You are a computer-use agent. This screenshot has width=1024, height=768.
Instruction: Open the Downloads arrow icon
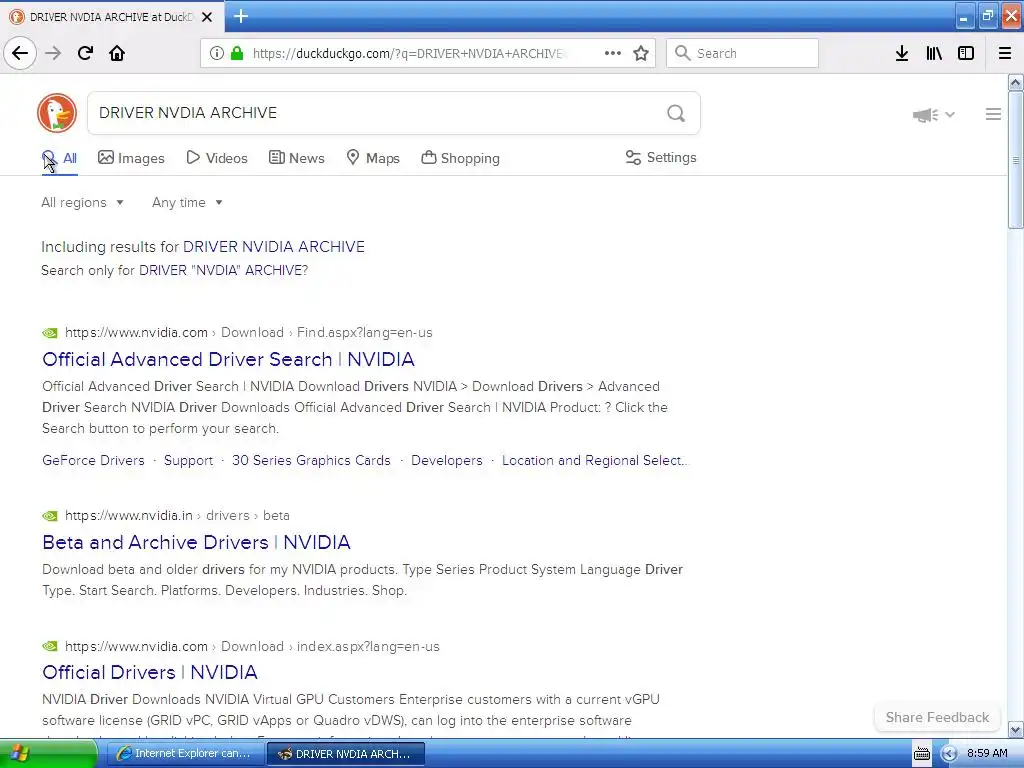click(x=902, y=53)
